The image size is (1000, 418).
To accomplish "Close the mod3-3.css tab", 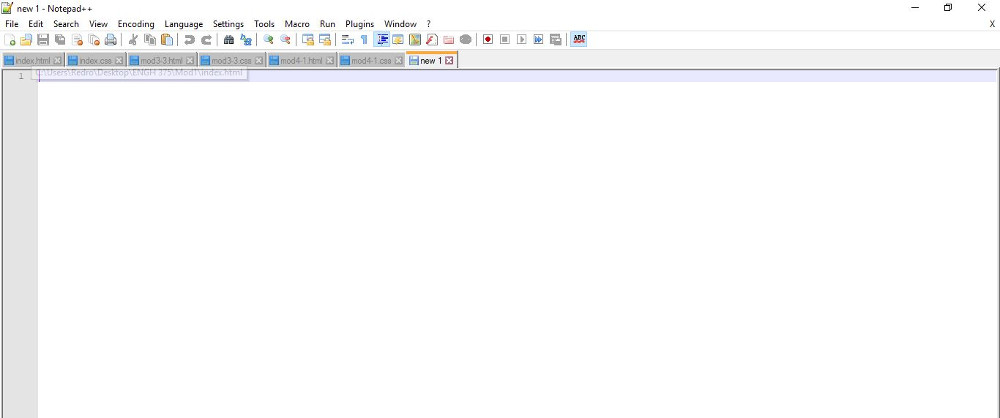I will point(258,61).
